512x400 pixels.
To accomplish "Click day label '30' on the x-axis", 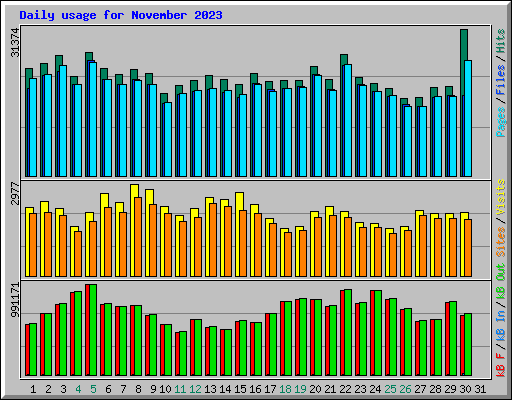I will click(x=465, y=389).
